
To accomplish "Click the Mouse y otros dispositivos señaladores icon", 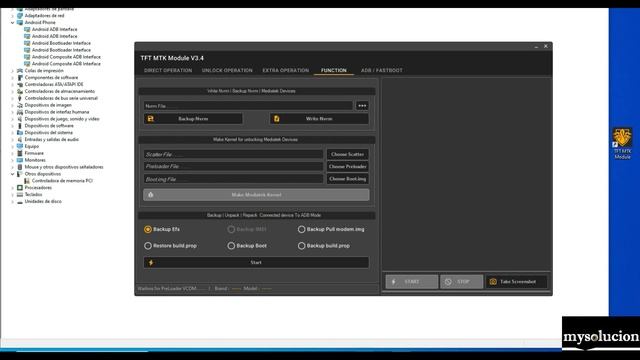I will coord(20,167).
